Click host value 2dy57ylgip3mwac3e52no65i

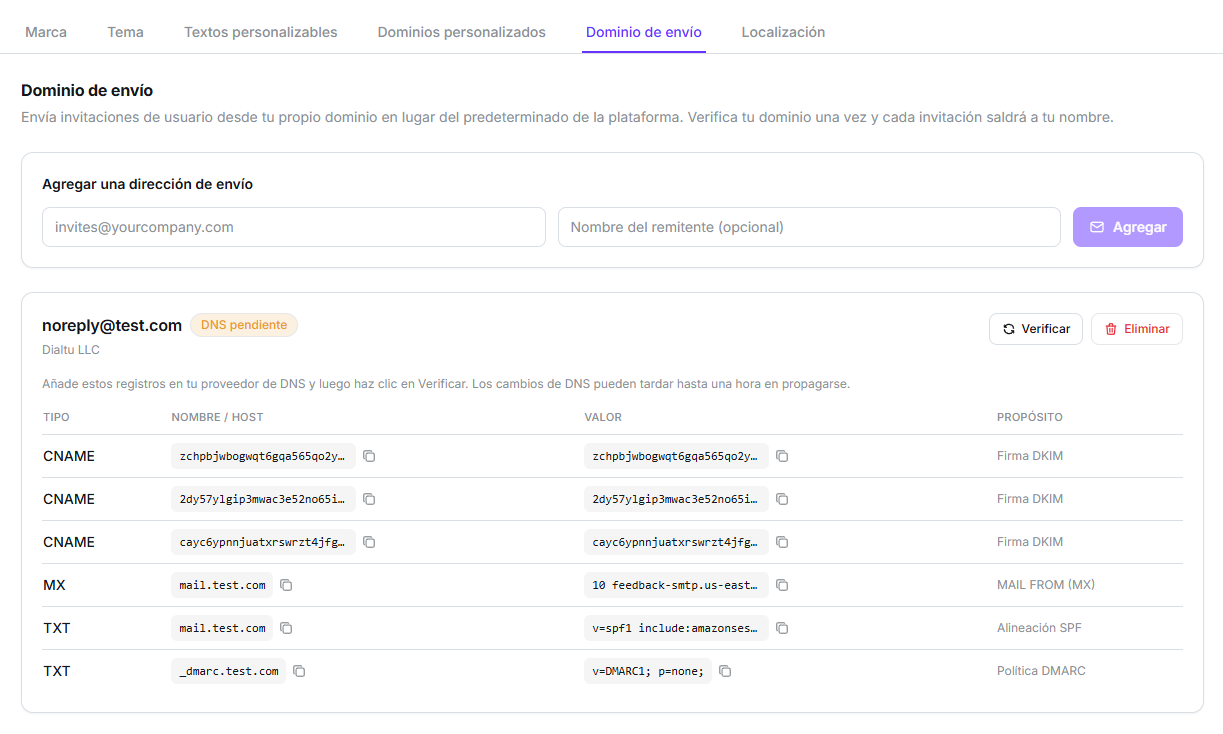(263, 499)
